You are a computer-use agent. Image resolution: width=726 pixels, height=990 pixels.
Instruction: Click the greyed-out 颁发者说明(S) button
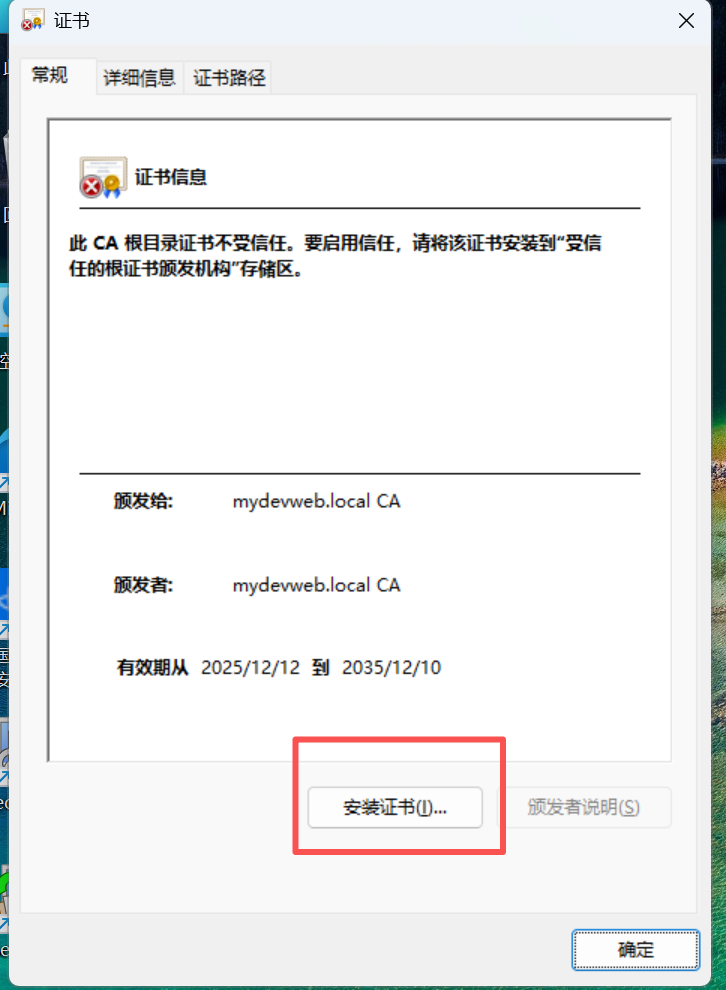pos(584,807)
